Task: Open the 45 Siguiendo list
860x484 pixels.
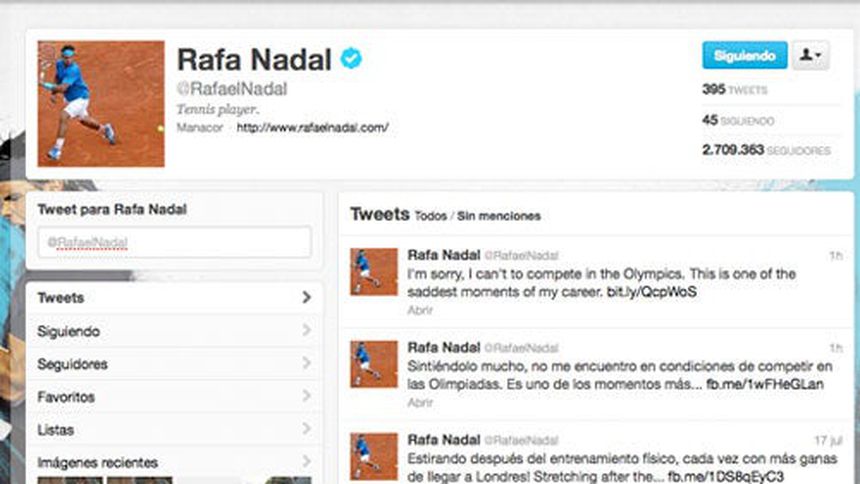Action: pyautogui.click(x=739, y=120)
